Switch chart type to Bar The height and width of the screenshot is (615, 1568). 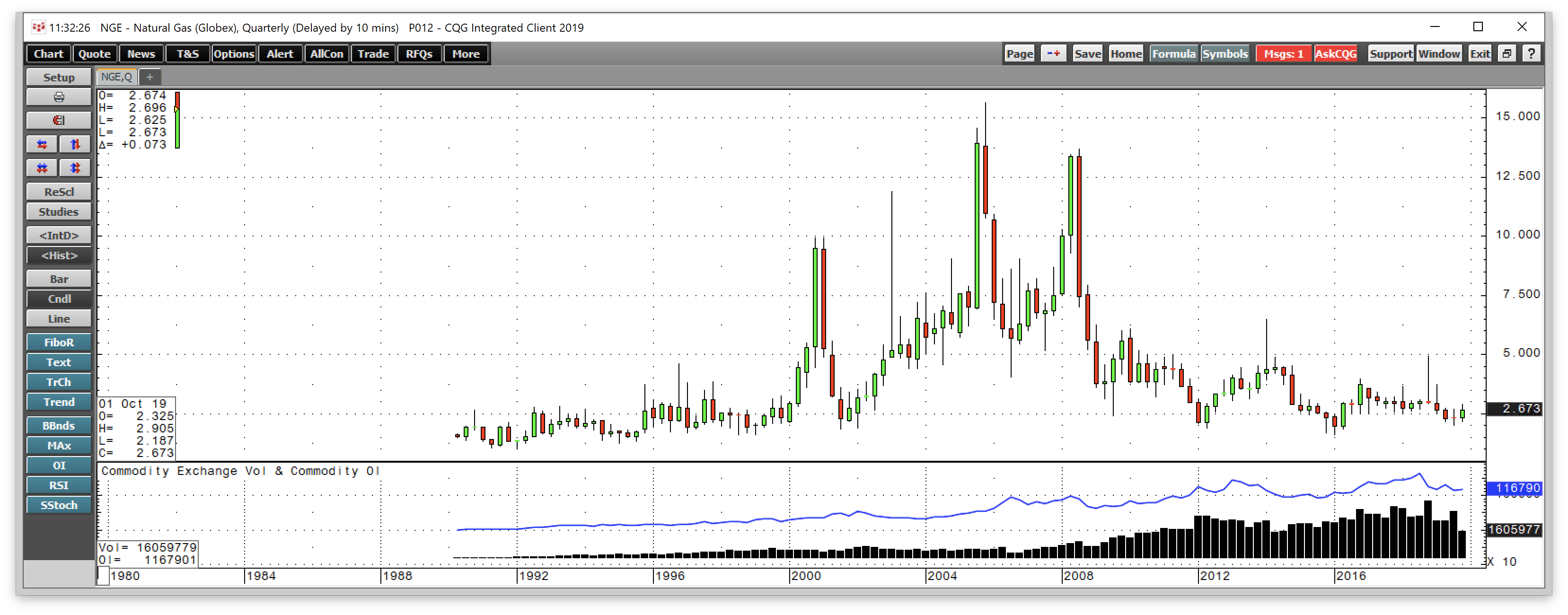[59, 279]
